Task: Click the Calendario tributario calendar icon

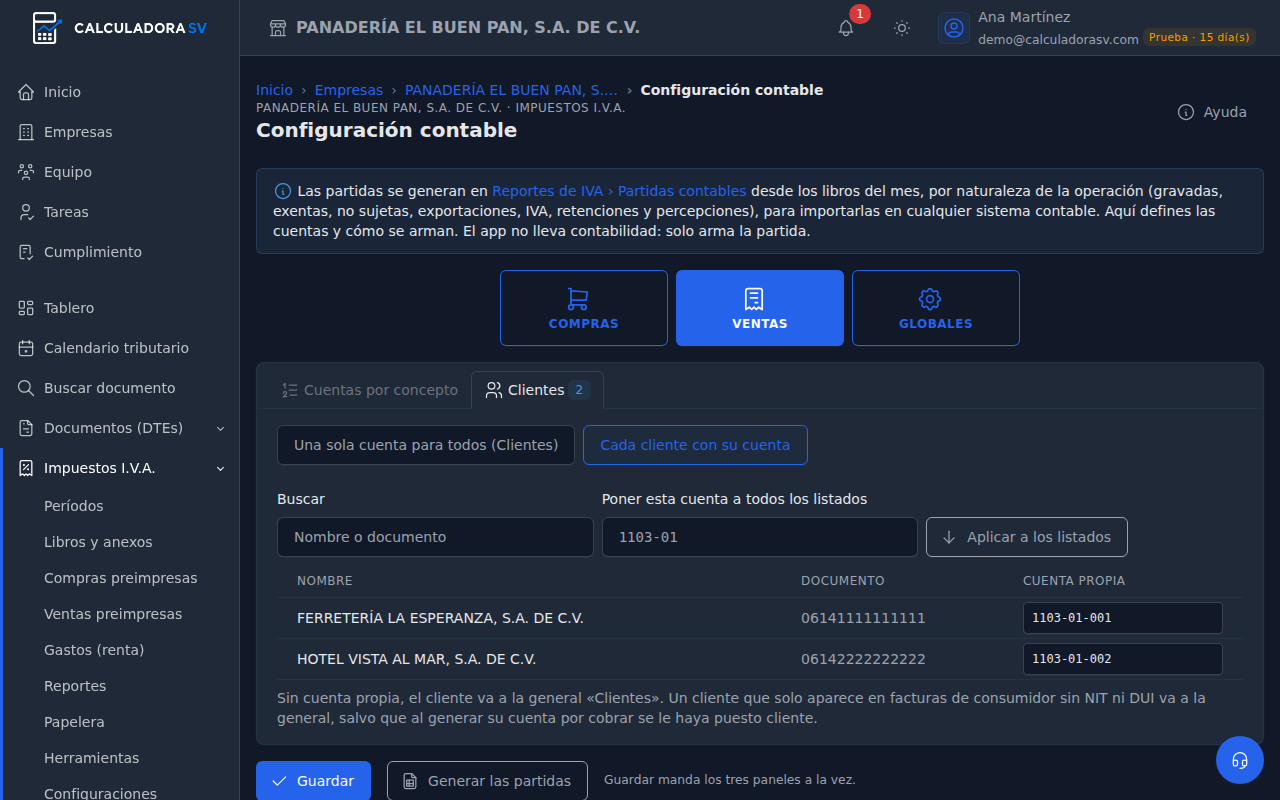Action: 26,348
